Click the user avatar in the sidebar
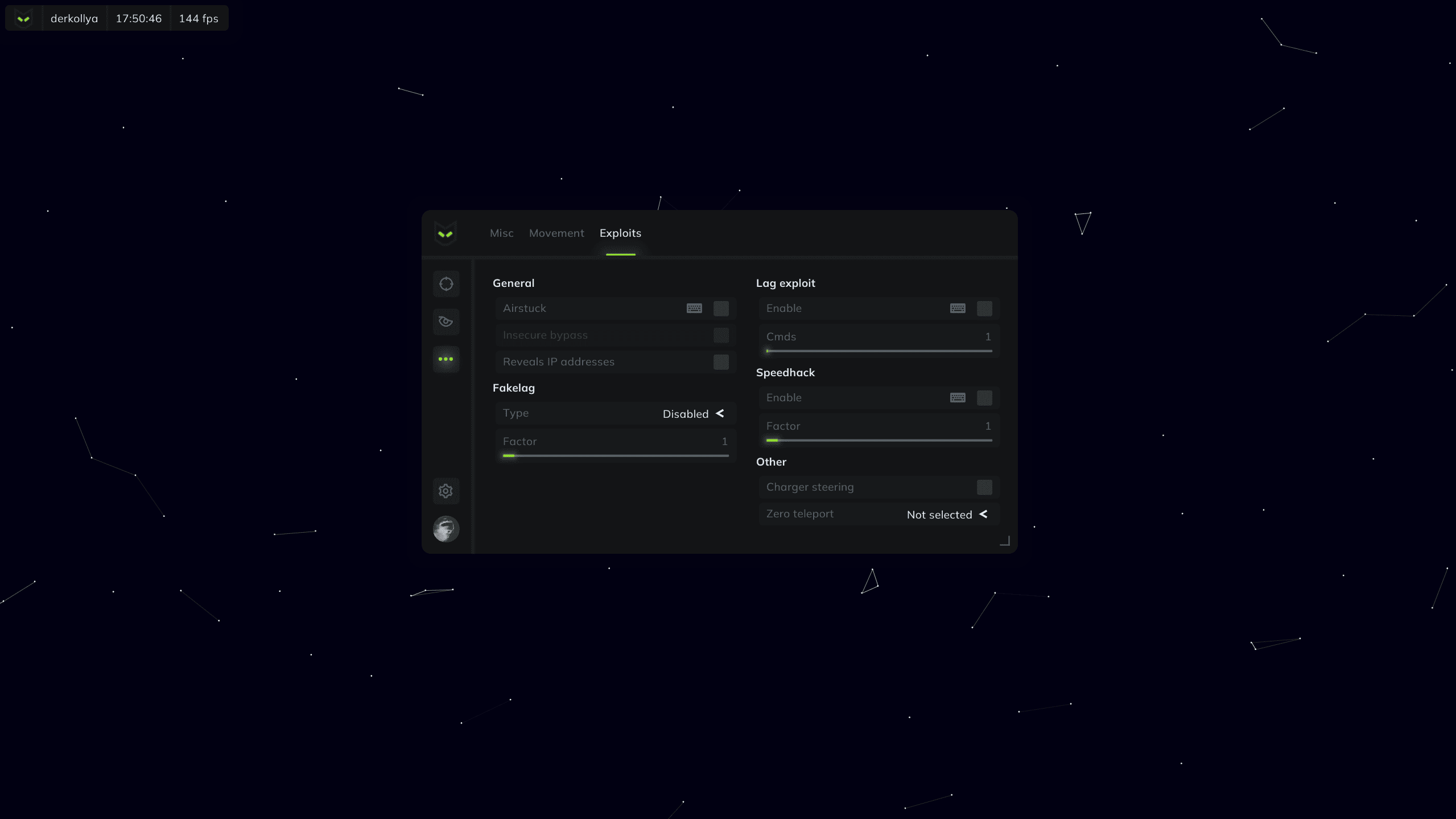This screenshot has height=819, width=1456. (x=446, y=529)
